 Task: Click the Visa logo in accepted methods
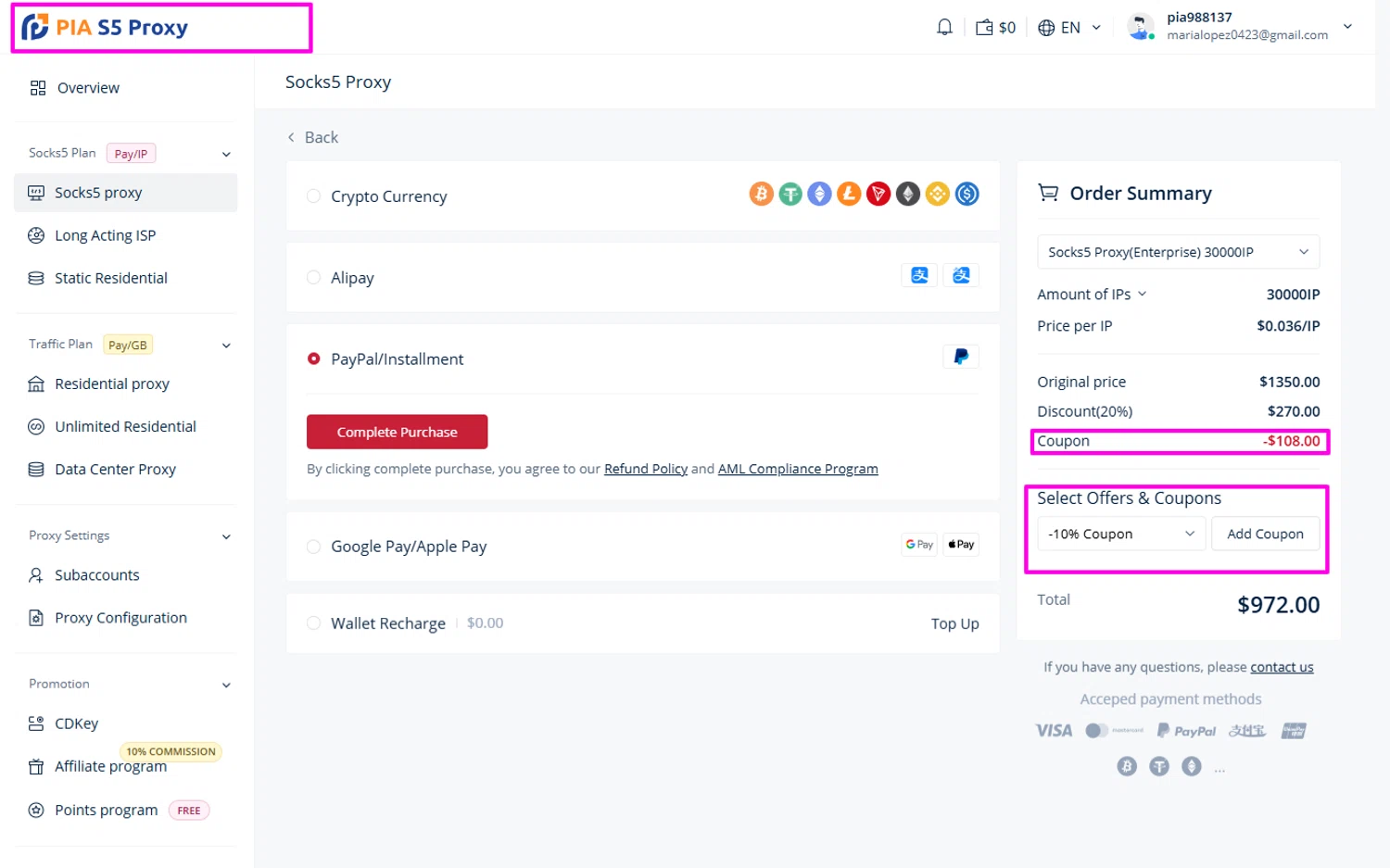(1054, 731)
